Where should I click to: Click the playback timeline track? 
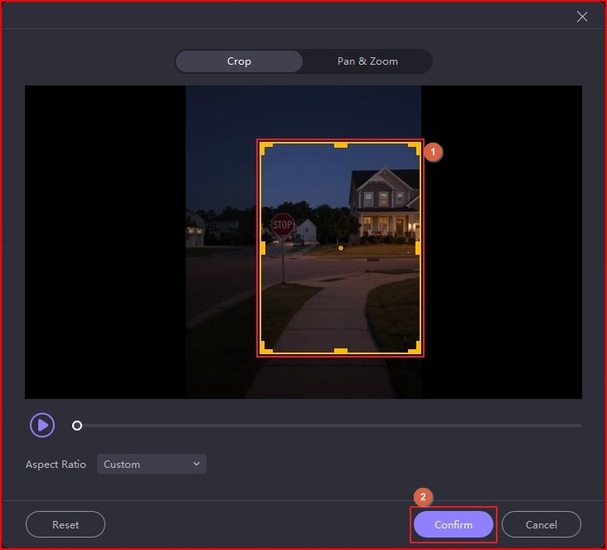click(329, 425)
